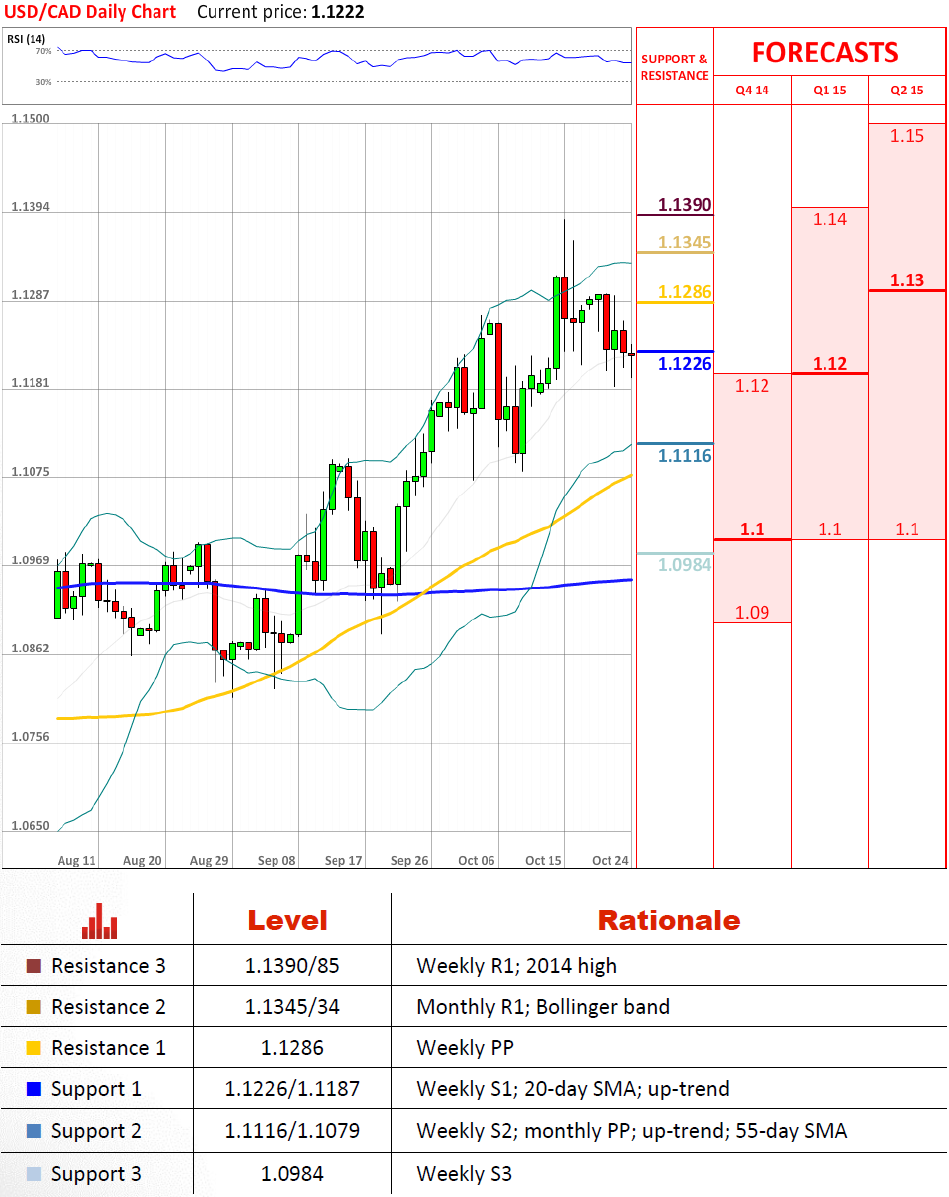Screen dimensions: 949x1197
Task: Click the bold Q2 15 forecast 1.13
Action: click(907, 280)
